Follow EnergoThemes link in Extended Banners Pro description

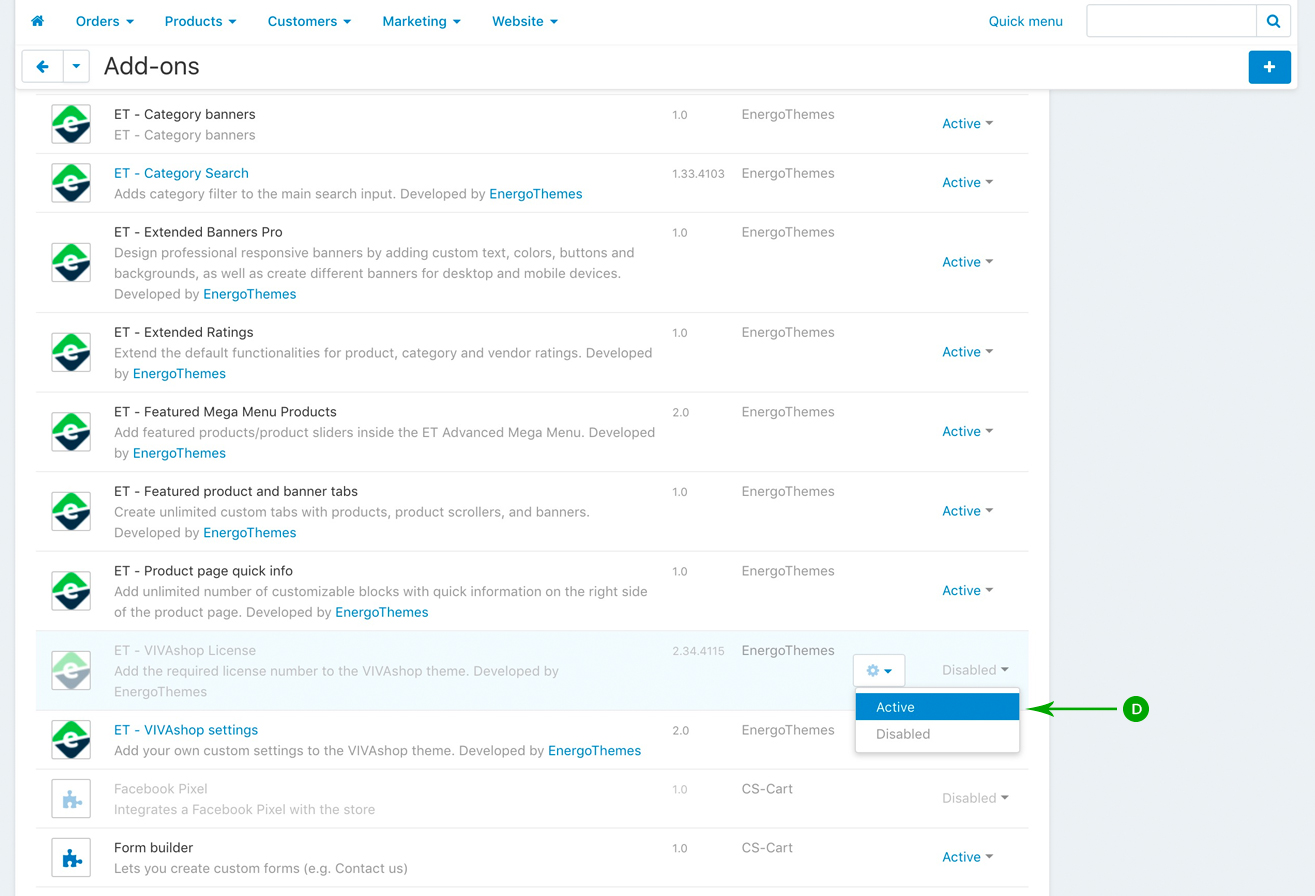249,294
